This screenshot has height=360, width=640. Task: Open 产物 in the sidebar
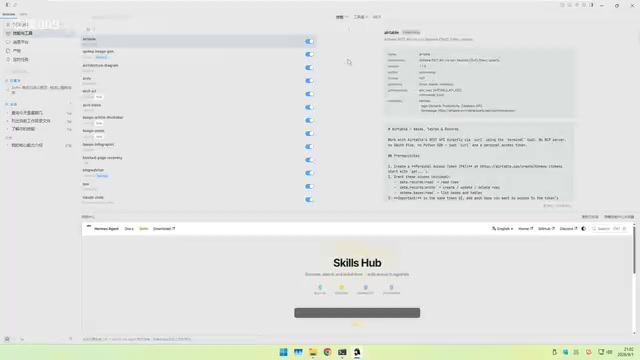pyautogui.click(x=39, y=51)
